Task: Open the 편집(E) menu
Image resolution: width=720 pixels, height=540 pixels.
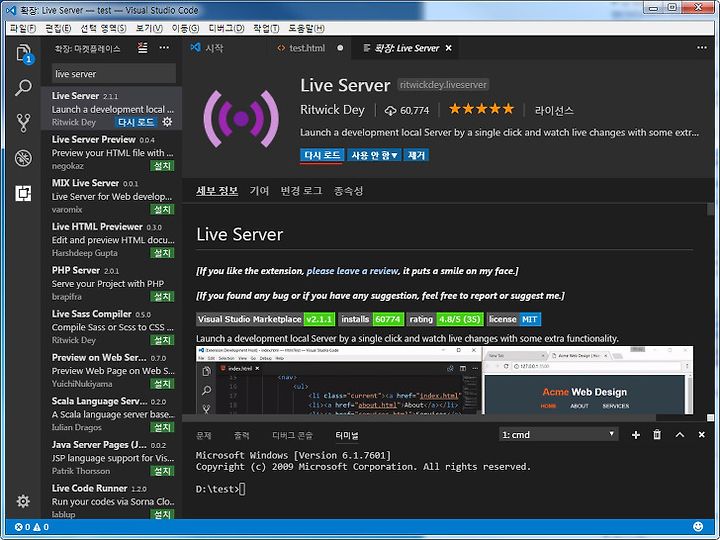Action: click(58, 28)
